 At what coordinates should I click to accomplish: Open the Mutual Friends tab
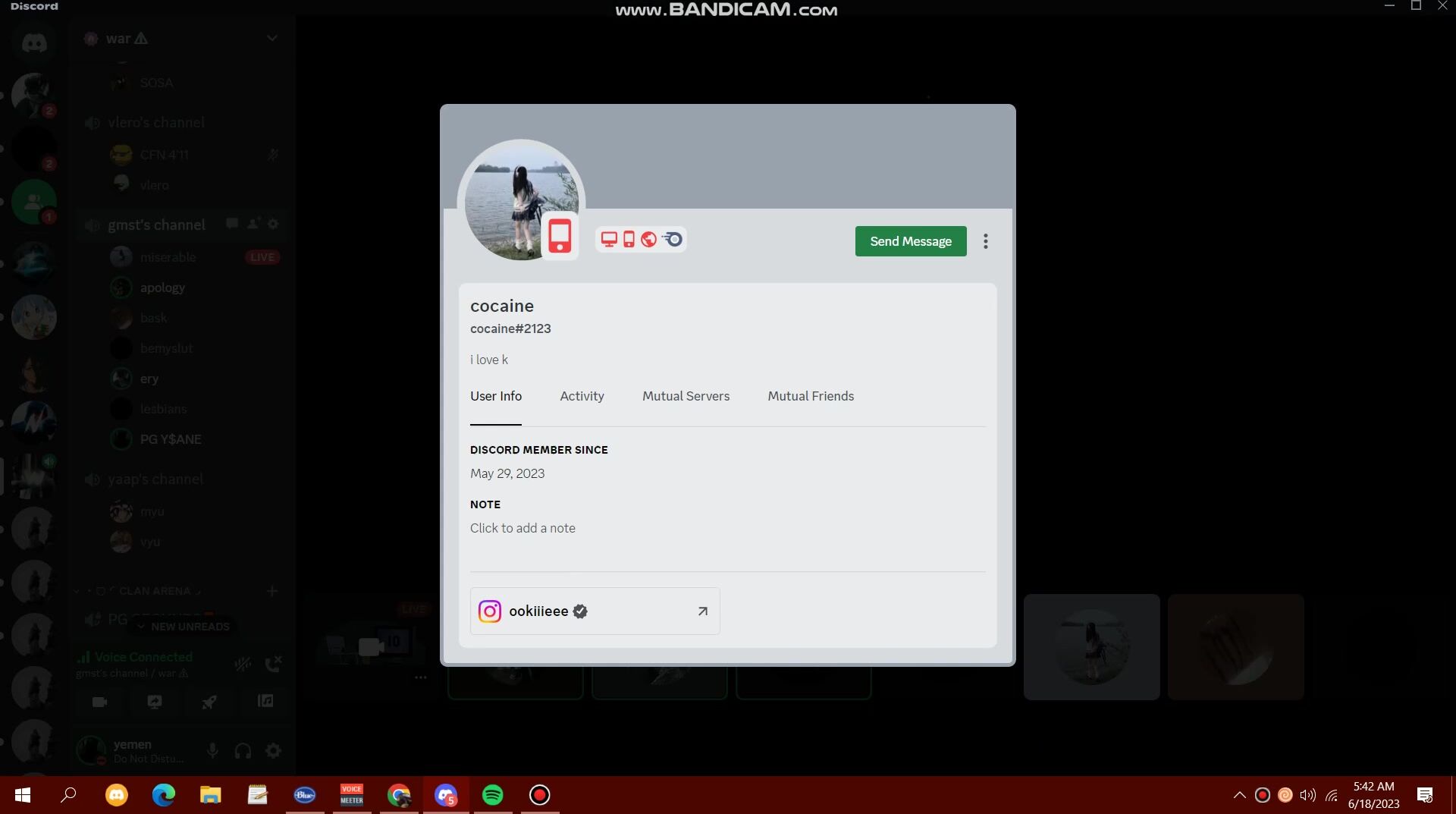(811, 396)
